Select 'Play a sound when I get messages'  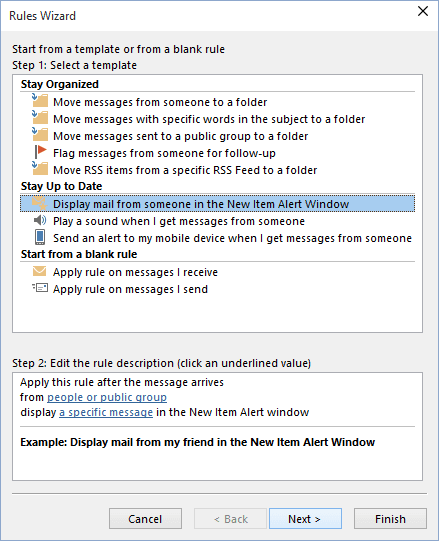click(x=179, y=221)
